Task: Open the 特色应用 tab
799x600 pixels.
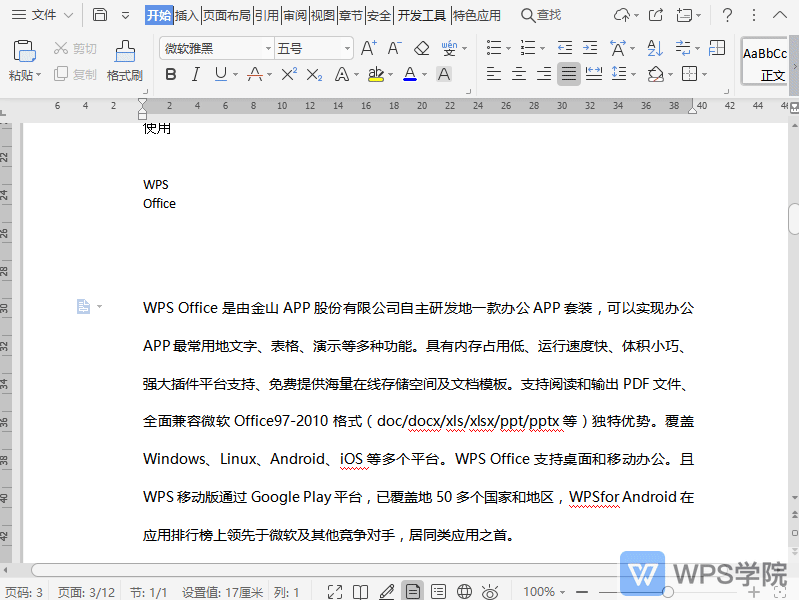Action: click(x=477, y=15)
